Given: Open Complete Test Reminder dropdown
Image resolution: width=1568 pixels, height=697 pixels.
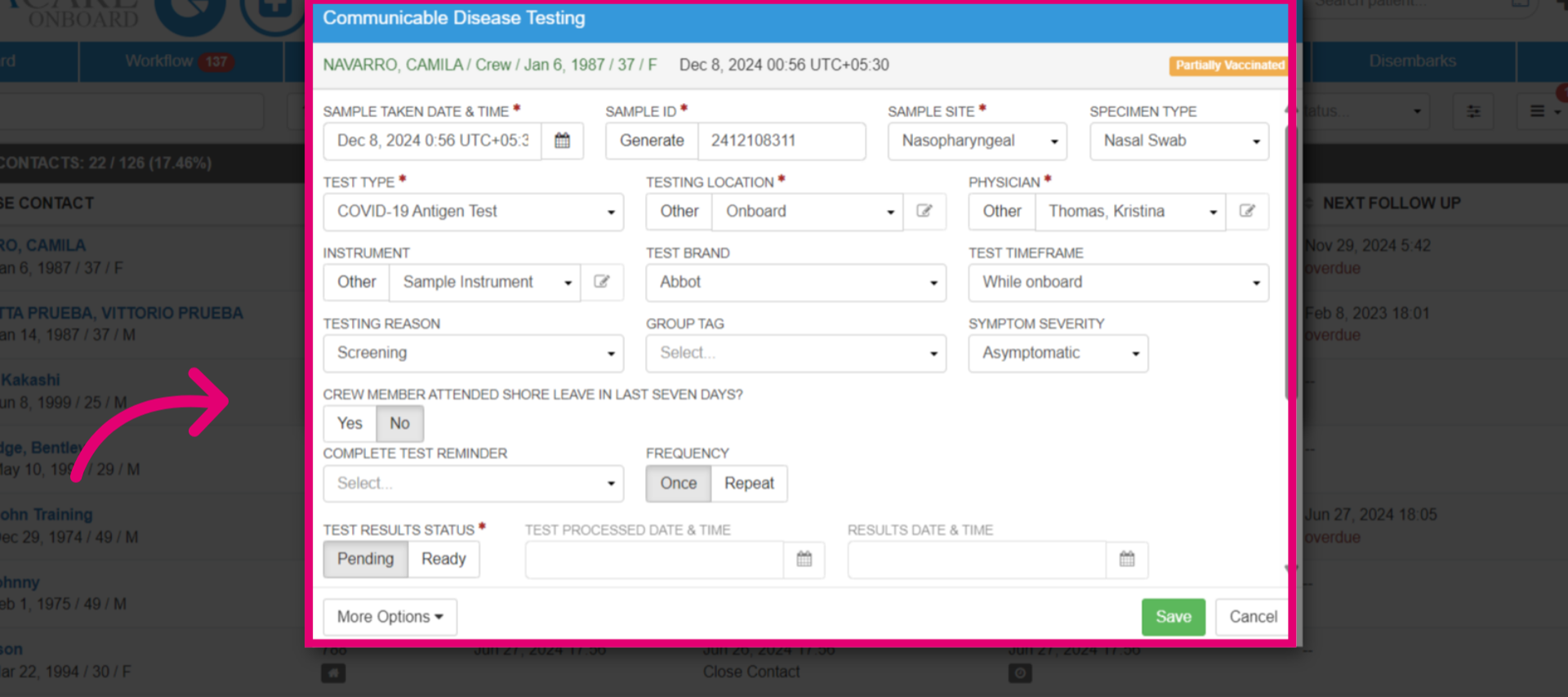Looking at the screenshot, I should point(474,483).
